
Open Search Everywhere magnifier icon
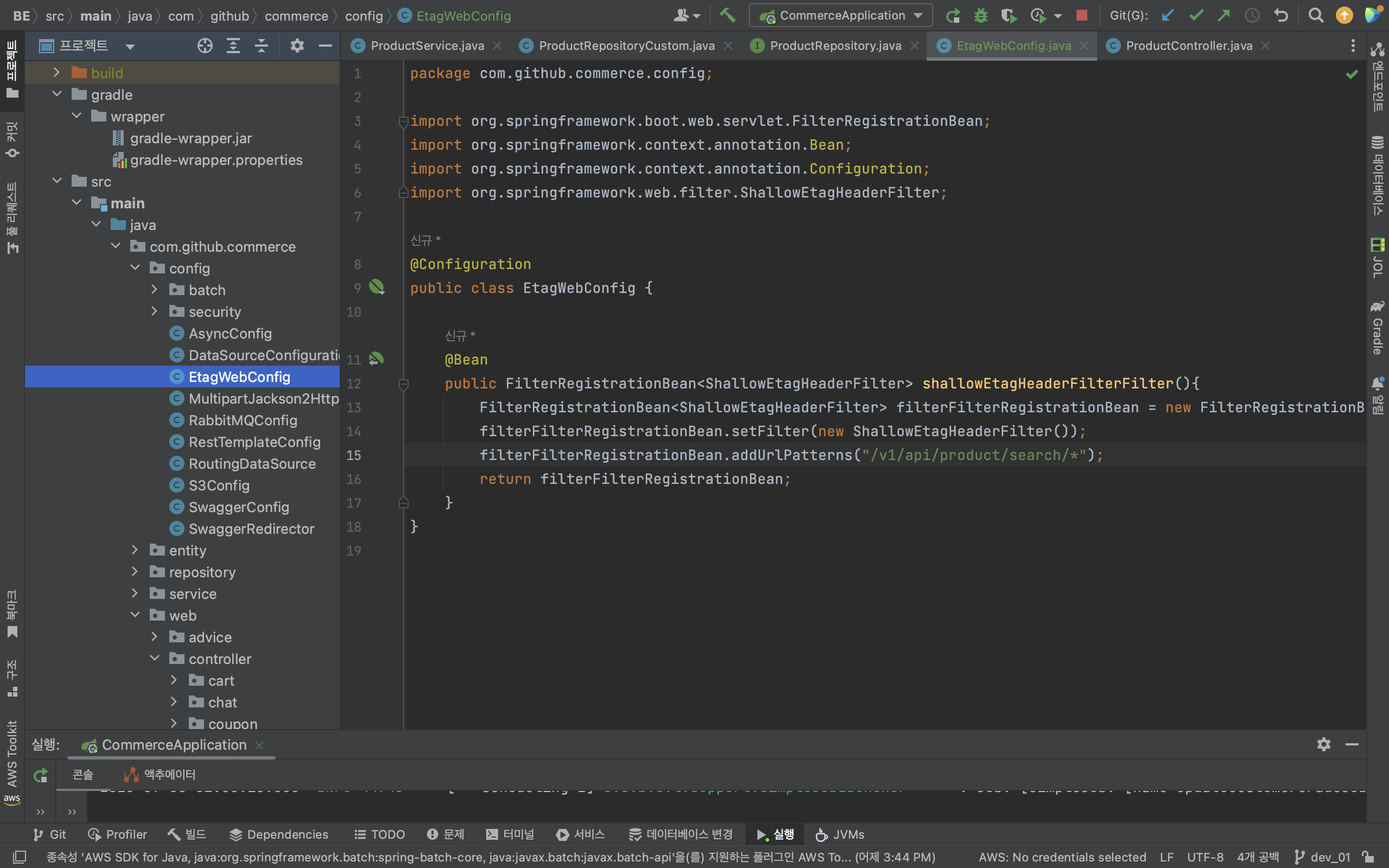(1316, 16)
